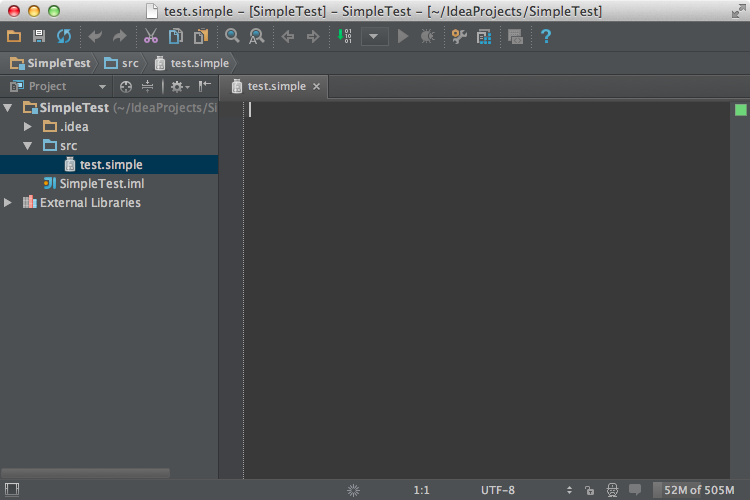Click the Hector inspector icon in status bar
This screenshot has height=500, width=750.
(x=611, y=490)
